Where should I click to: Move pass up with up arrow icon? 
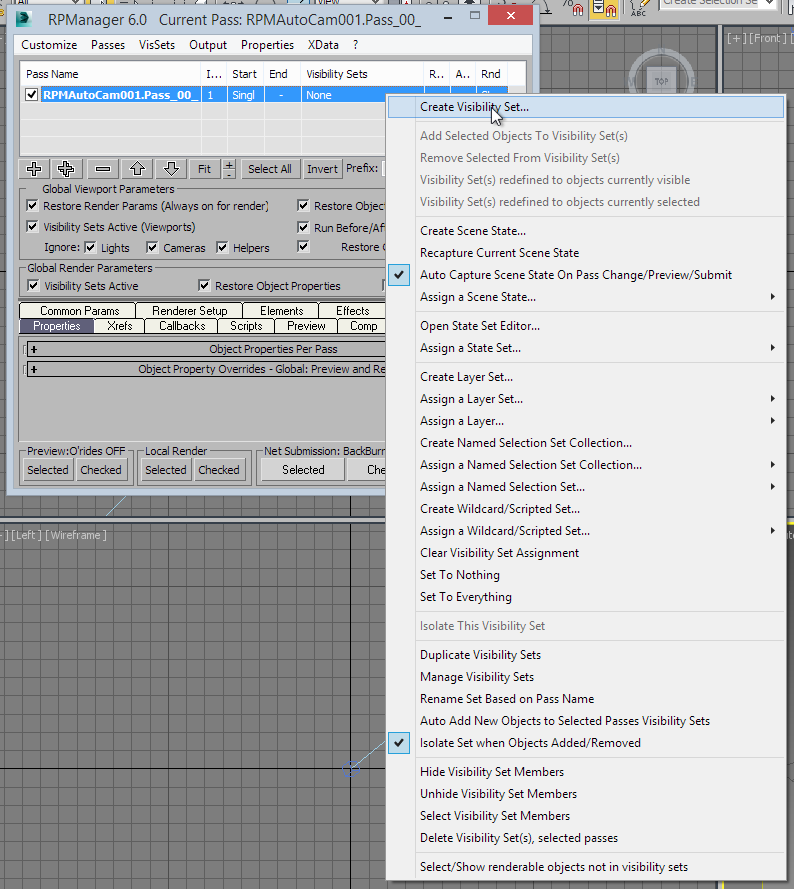(x=137, y=169)
